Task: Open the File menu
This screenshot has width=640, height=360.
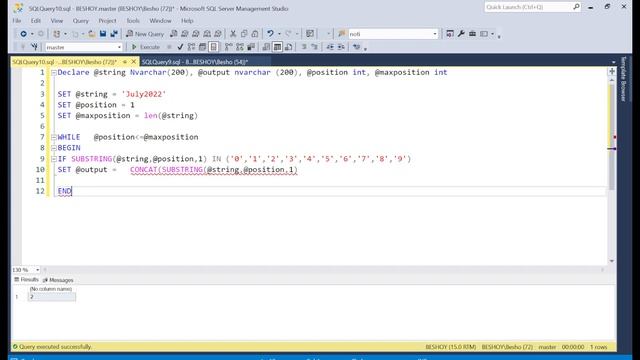Action: 17,20
